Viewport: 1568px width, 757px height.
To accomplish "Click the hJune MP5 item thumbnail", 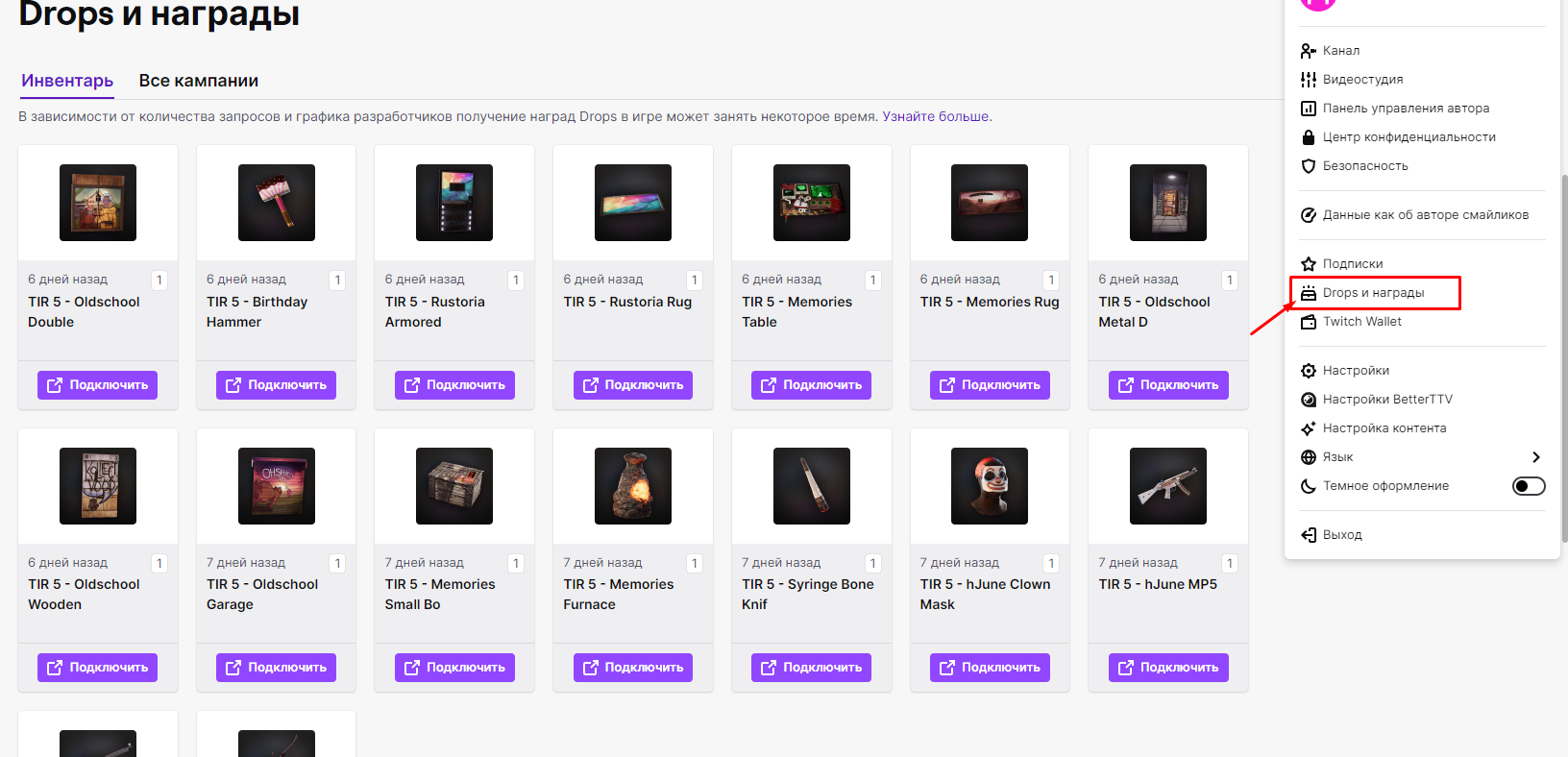I will pos(1167,486).
